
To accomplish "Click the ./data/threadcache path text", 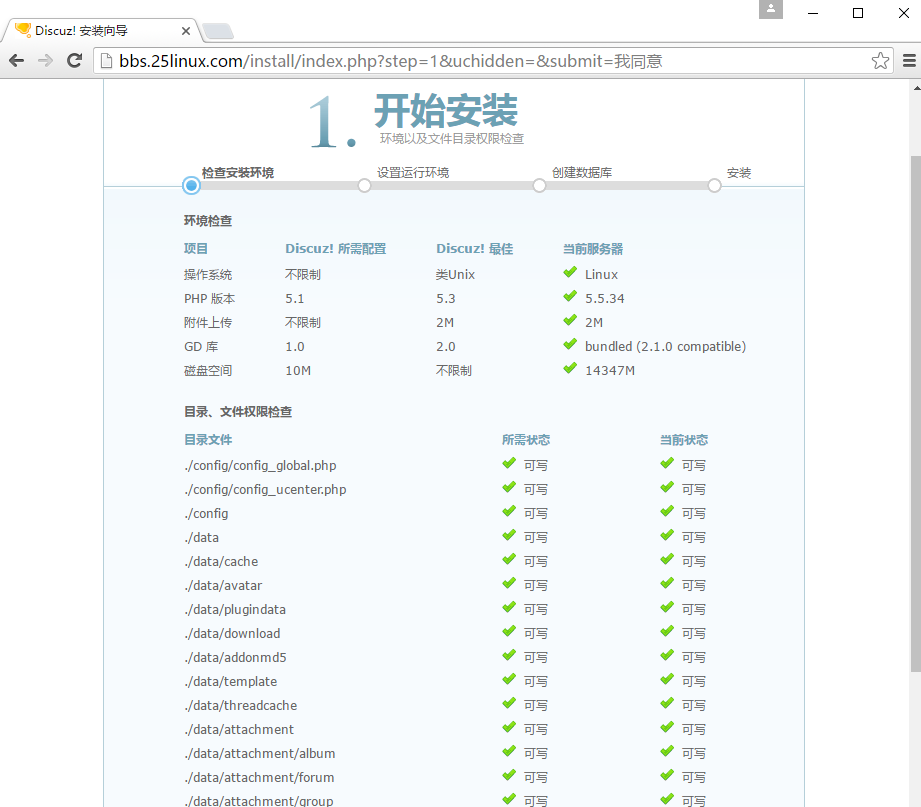I will [241, 705].
